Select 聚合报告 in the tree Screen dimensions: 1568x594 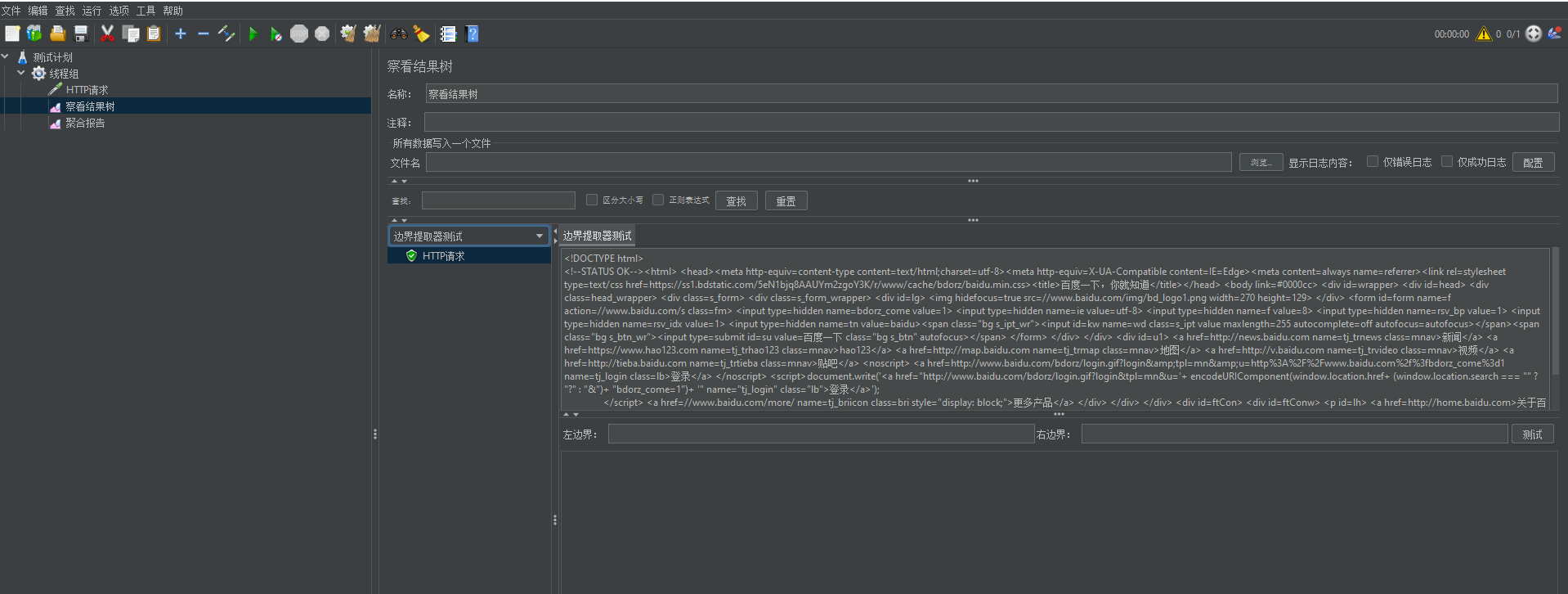[x=85, y=123]
